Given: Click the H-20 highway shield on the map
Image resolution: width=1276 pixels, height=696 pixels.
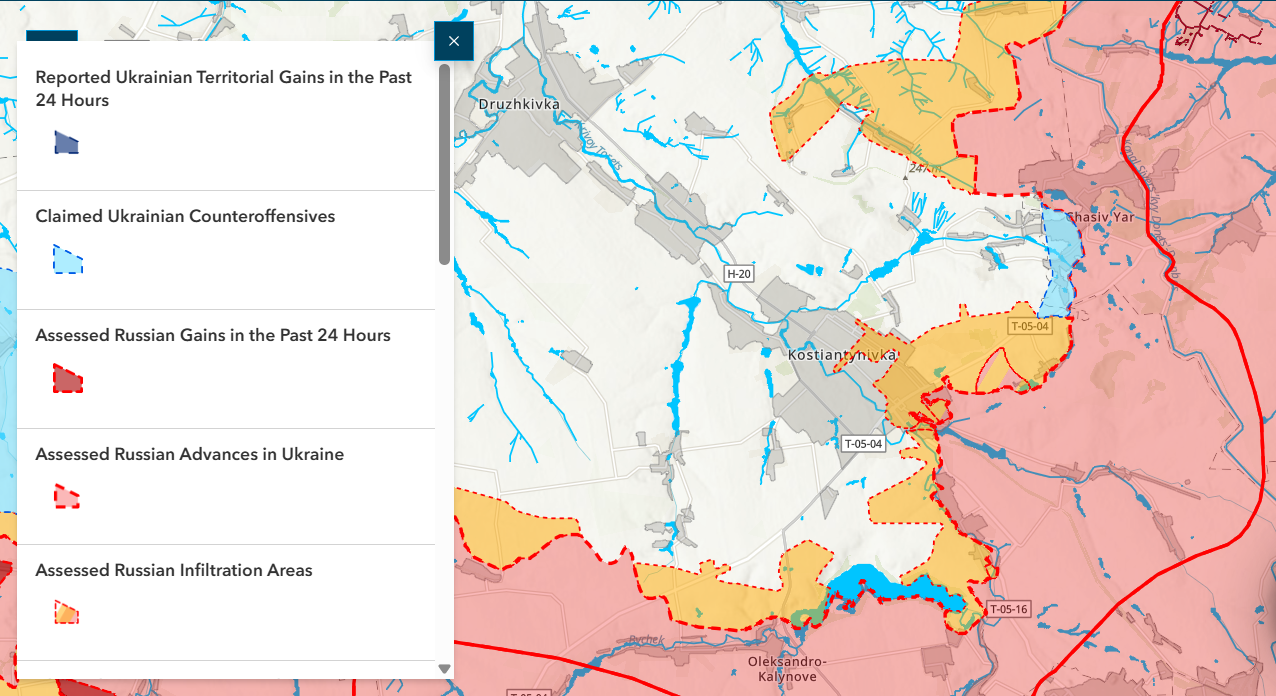Looking at the screenshot, I should click(x=739, y=273).
